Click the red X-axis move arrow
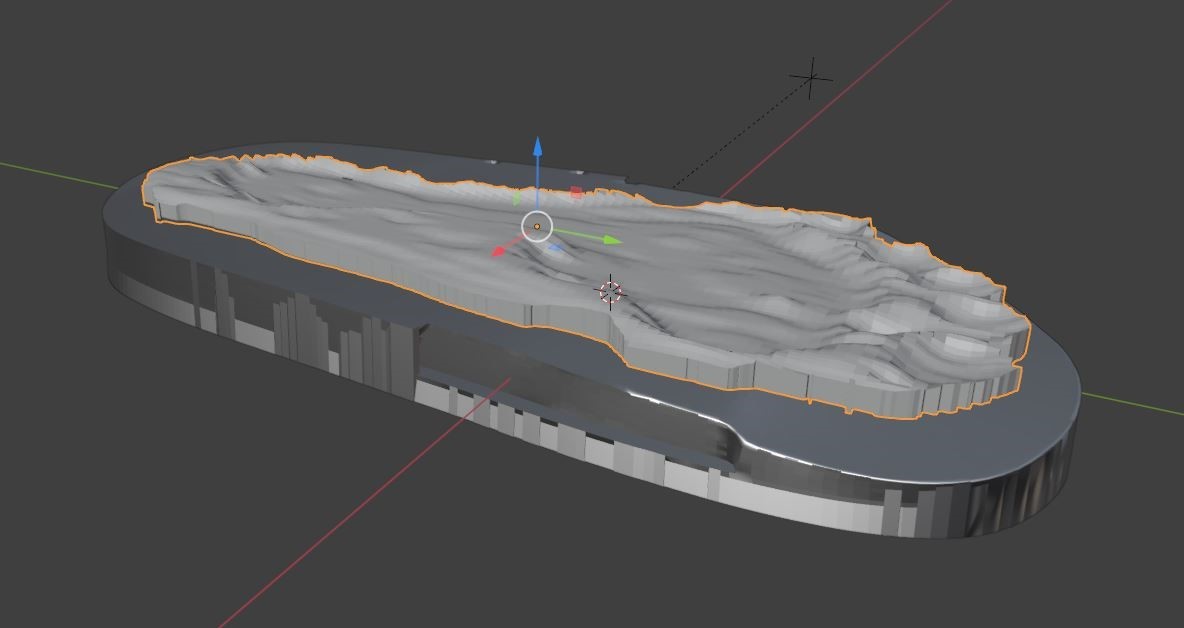Viewport: 1184px width, 628px height. [500, 251]
